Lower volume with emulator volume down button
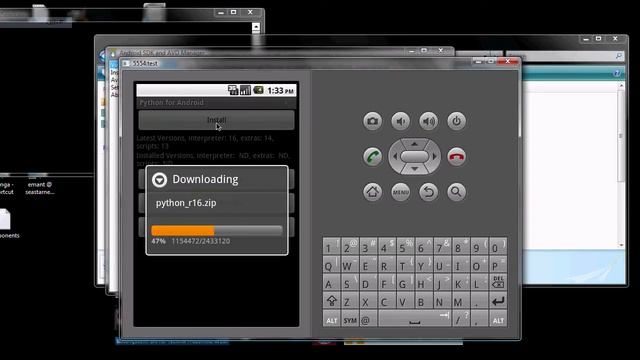The height and width of the screenshot is (360, 640). 400,121
